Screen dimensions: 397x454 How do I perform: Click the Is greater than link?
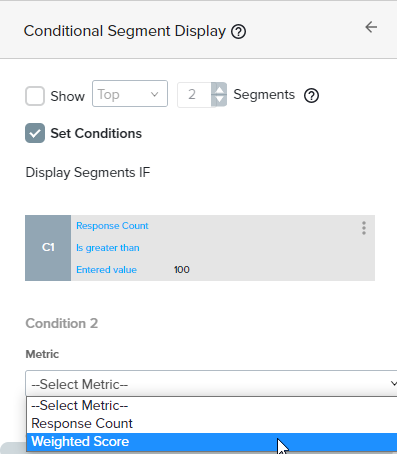[108, 248]
